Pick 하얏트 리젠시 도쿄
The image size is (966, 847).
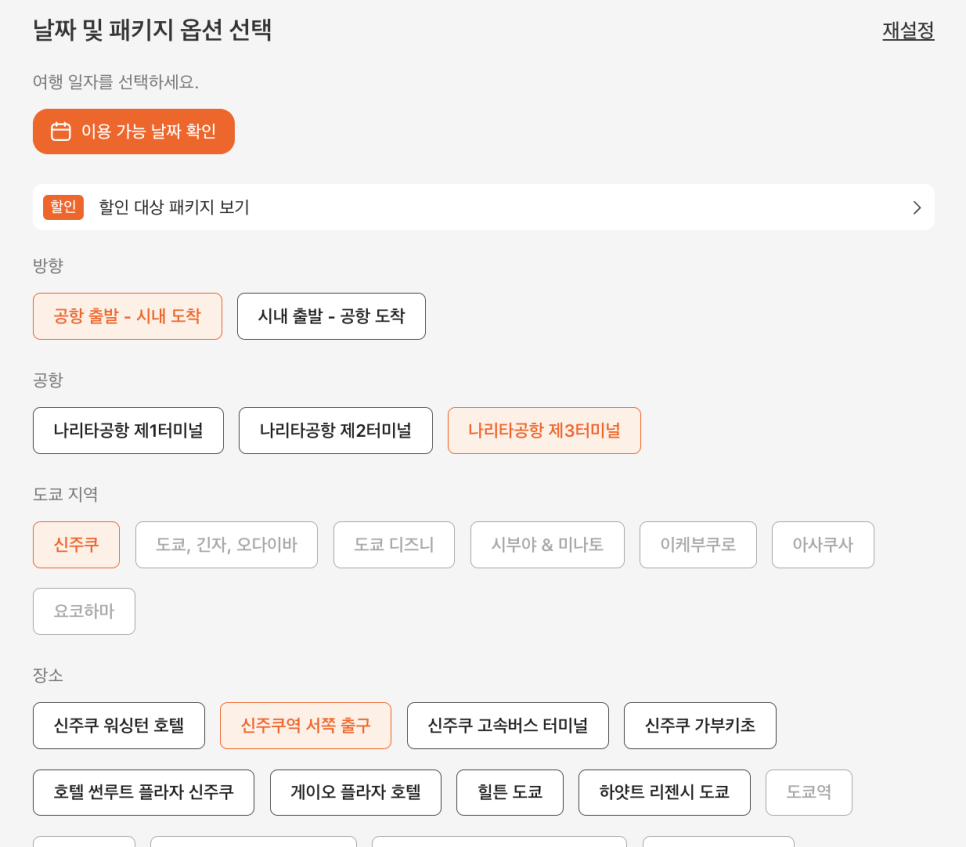click(664, 792)
